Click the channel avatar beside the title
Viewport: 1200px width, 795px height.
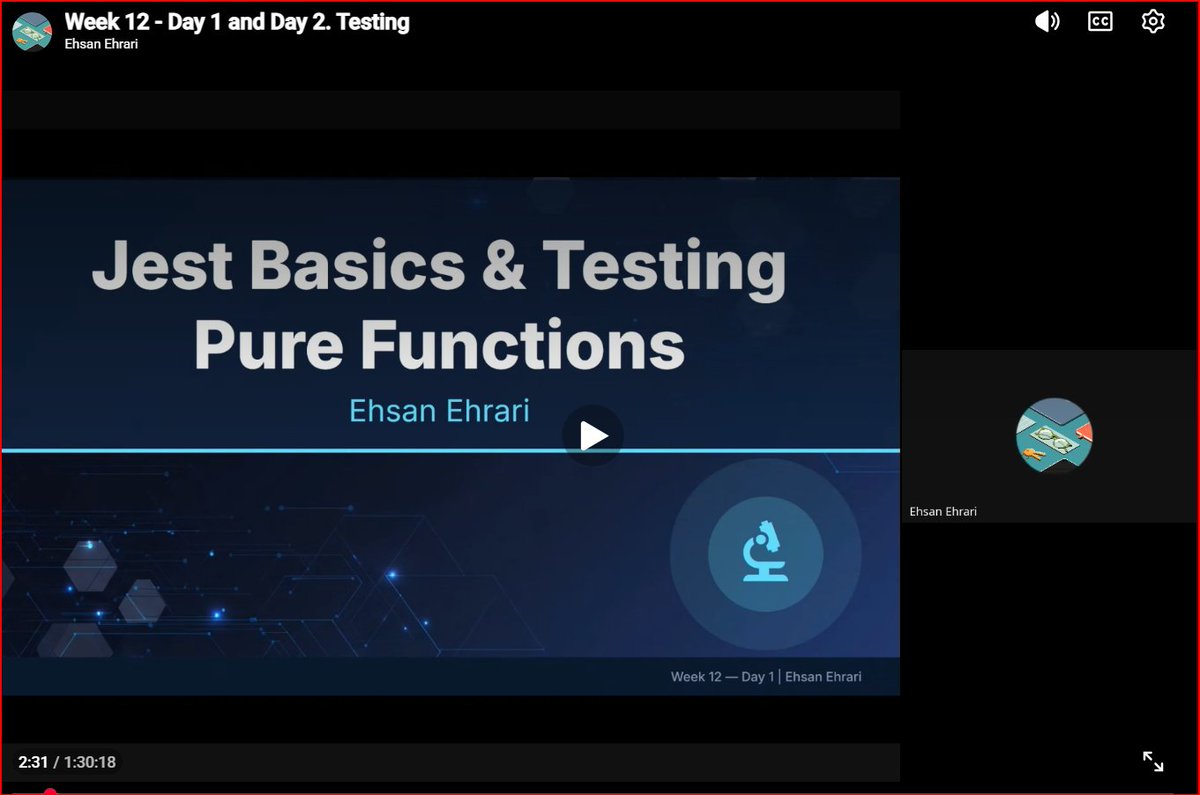tap(32, 31)
